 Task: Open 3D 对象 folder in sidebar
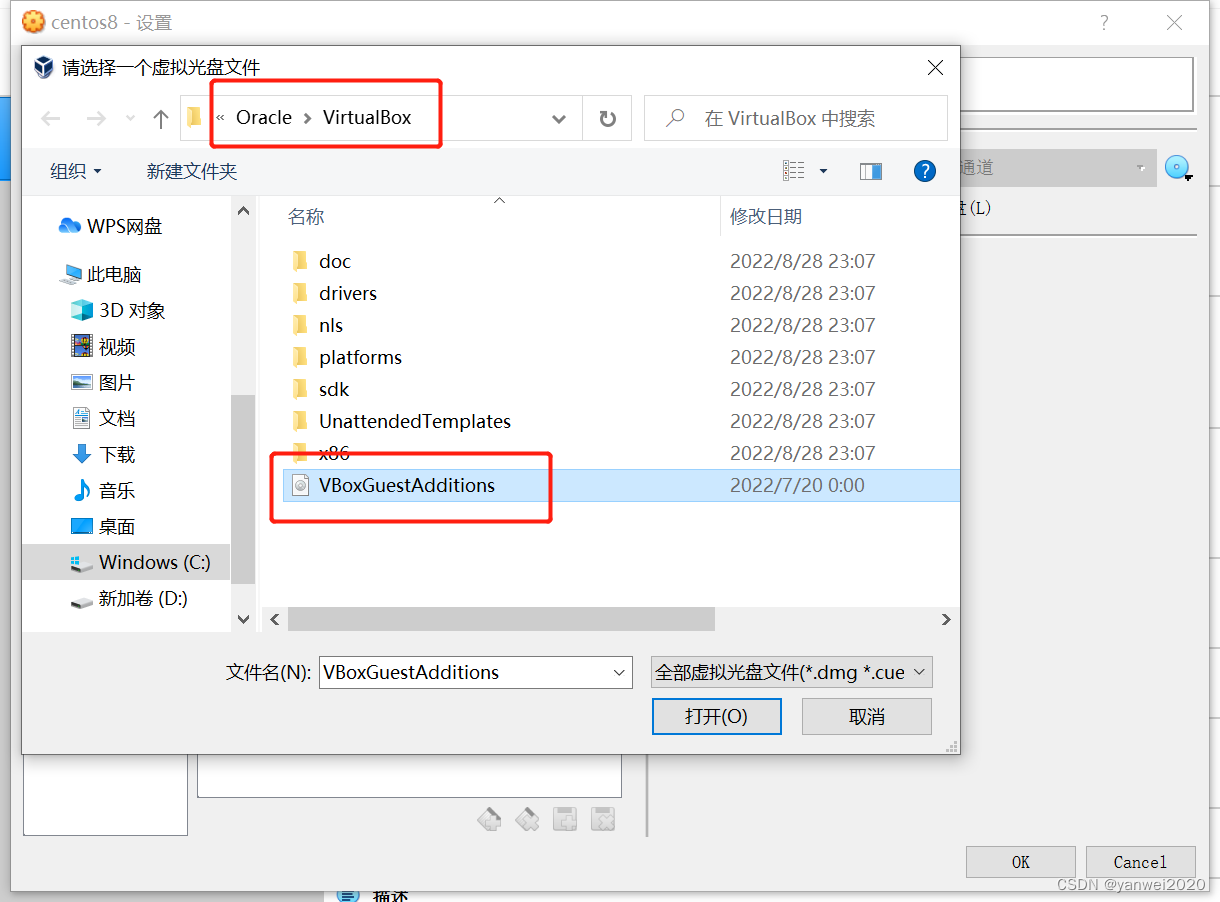pos(118,310)
